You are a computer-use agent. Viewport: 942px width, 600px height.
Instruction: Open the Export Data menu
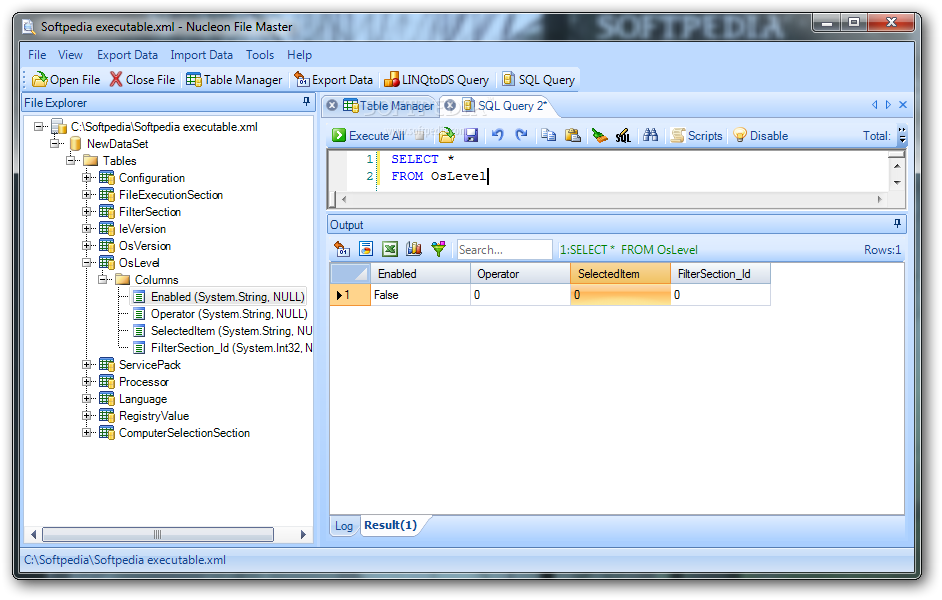coord(127,55)
